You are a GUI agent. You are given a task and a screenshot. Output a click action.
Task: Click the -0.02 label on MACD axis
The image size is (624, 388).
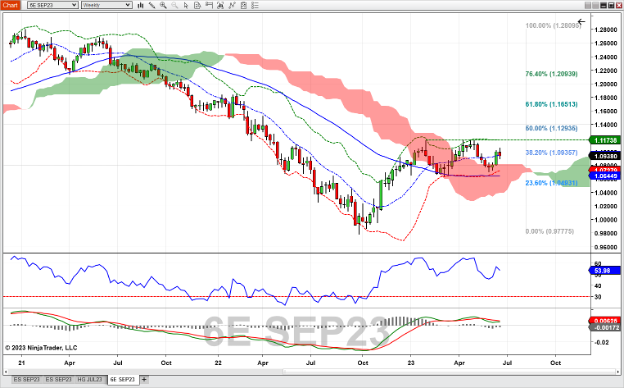[x=602, y=342]
